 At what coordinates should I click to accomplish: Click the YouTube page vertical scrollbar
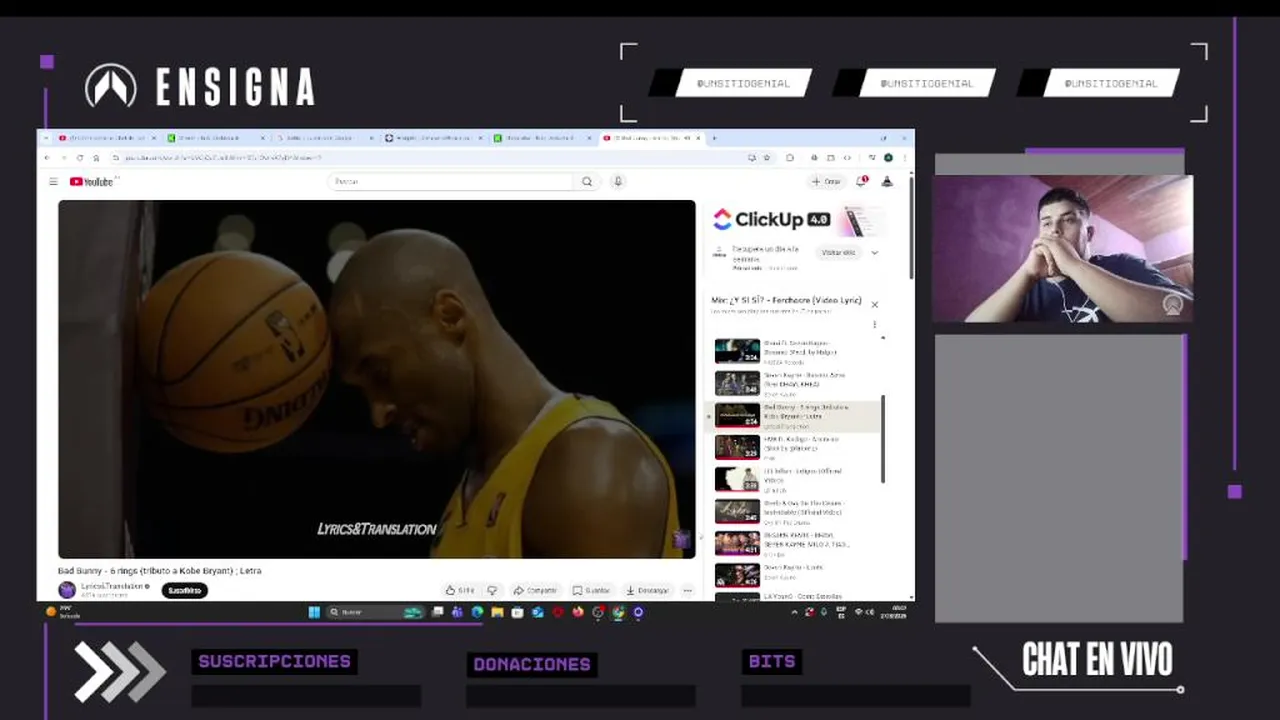pyautogui.click(x=910, y=230)
